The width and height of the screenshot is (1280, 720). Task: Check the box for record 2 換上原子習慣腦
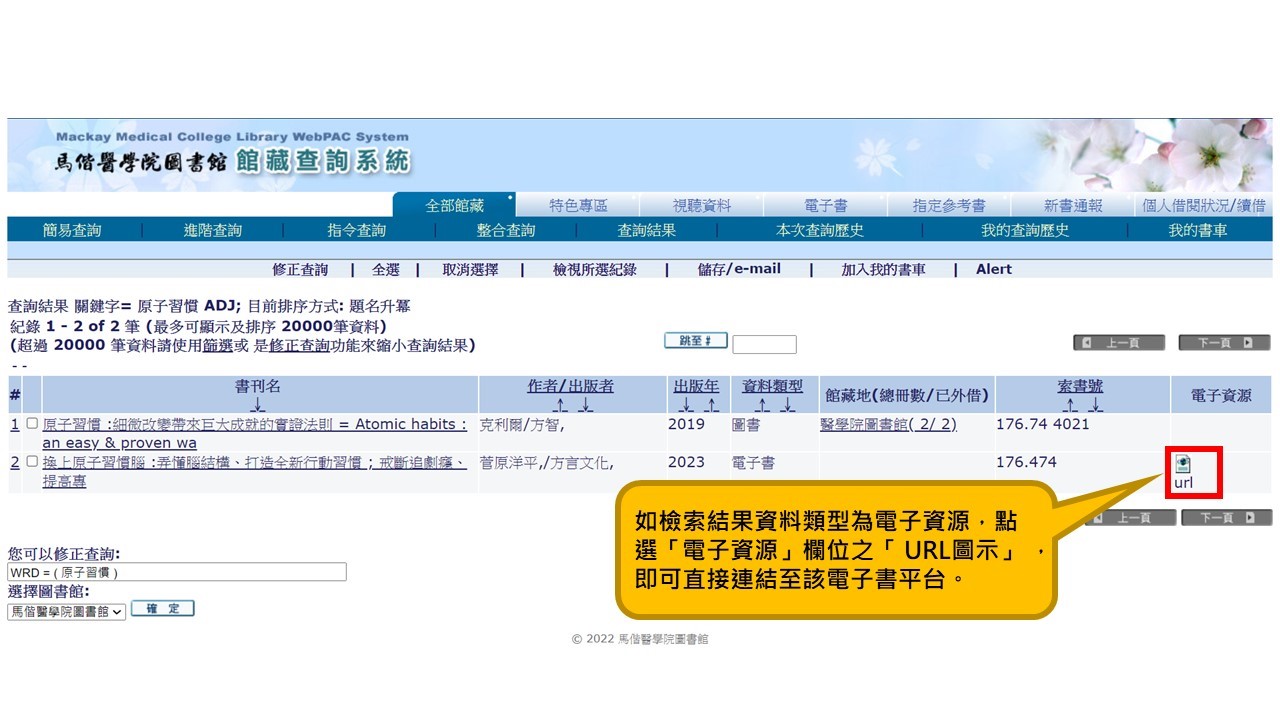point(32,462)
